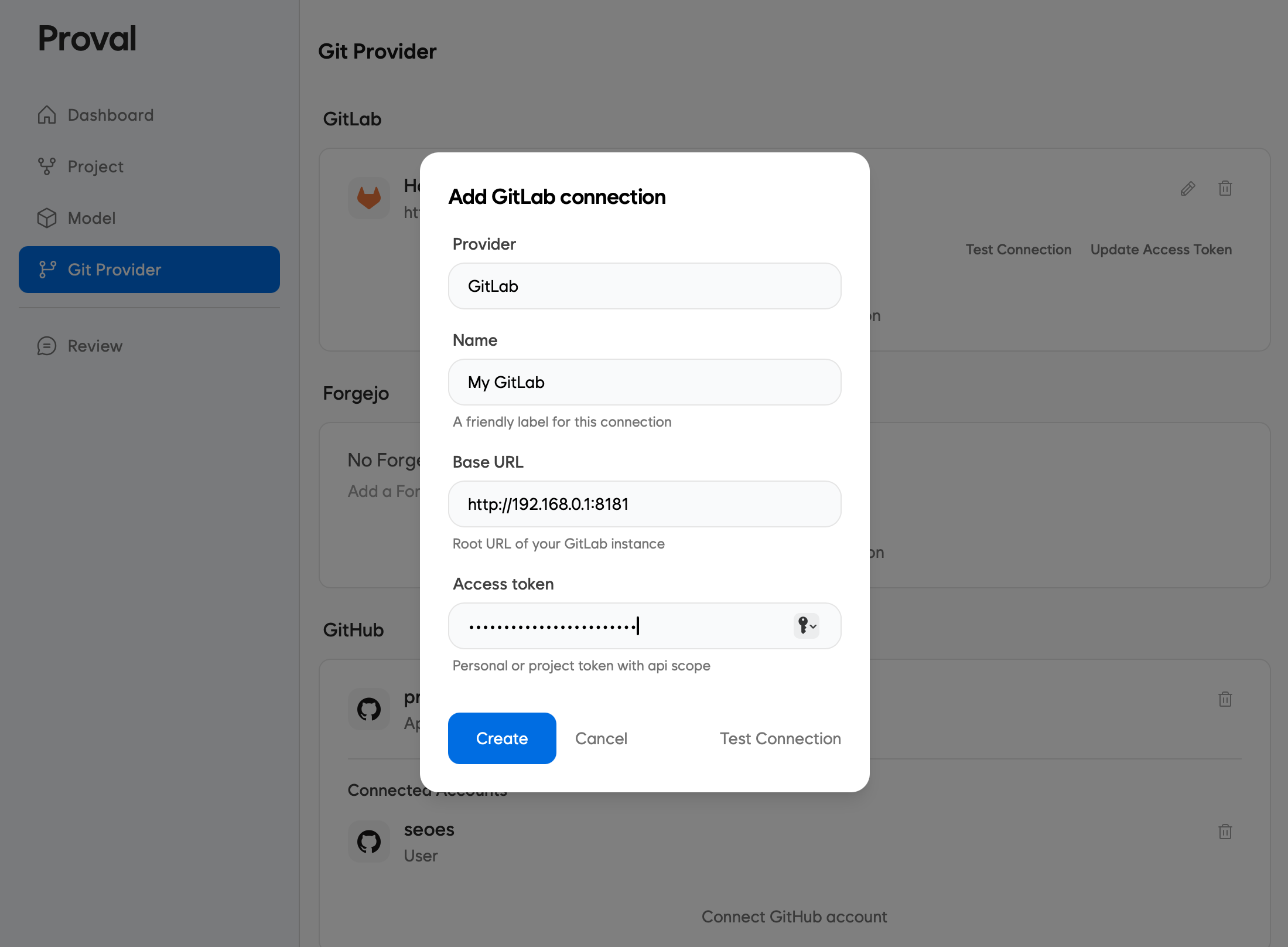Test Connection in the dialog
Image resolution: width=1288 pixels, height=947 pixels.
click(780, 738)
